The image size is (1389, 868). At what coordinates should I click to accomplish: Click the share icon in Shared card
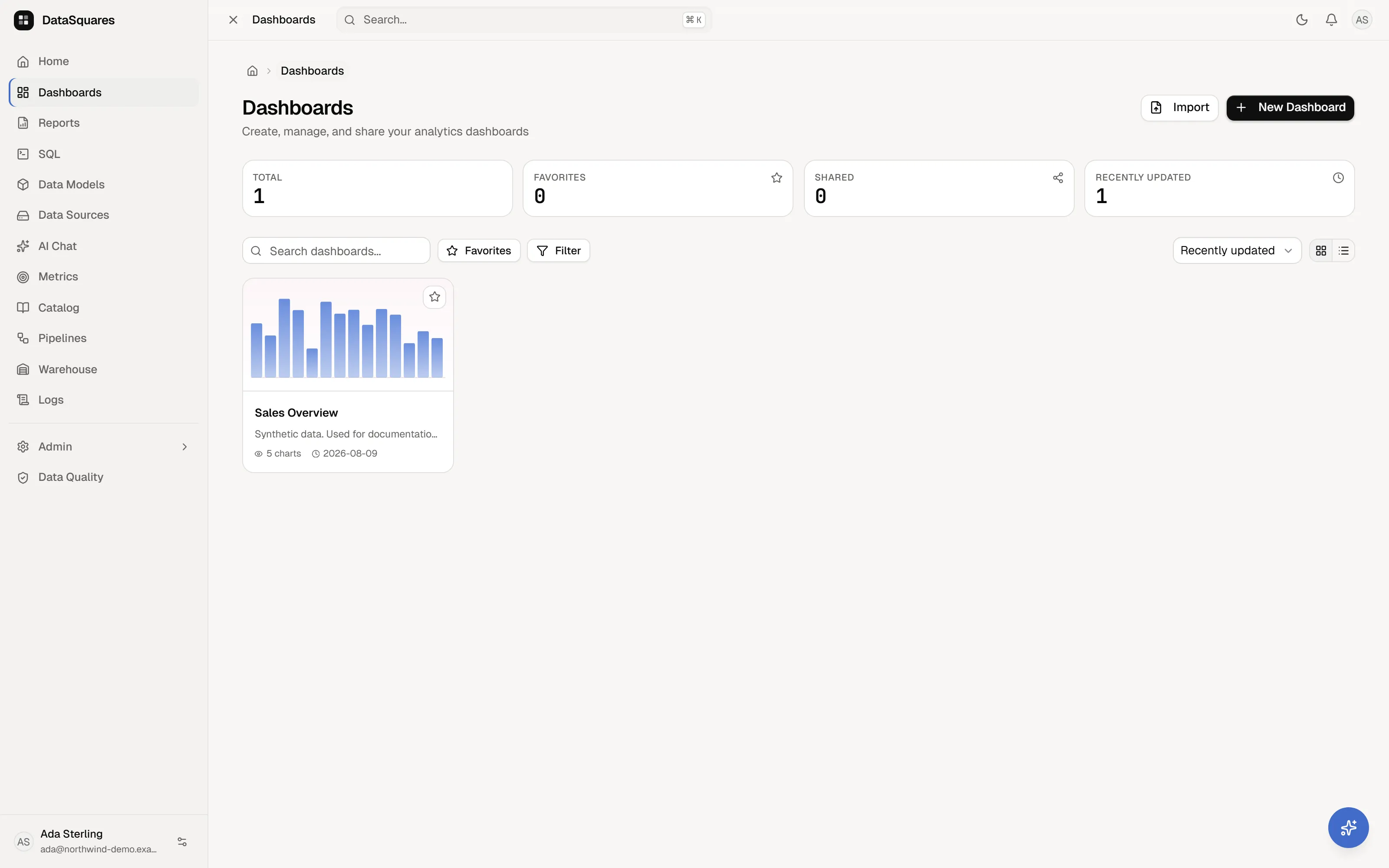[x=1058, y=178]
